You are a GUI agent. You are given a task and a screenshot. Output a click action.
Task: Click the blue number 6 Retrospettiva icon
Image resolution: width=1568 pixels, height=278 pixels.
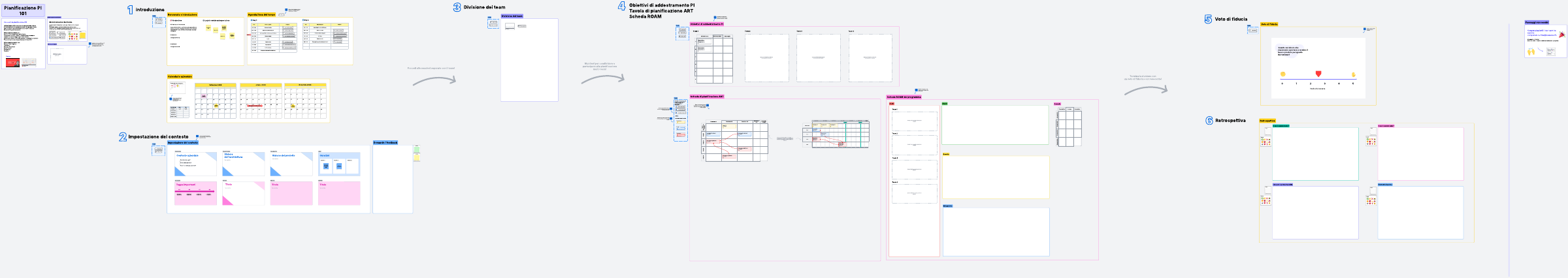tap(1209, 121)
